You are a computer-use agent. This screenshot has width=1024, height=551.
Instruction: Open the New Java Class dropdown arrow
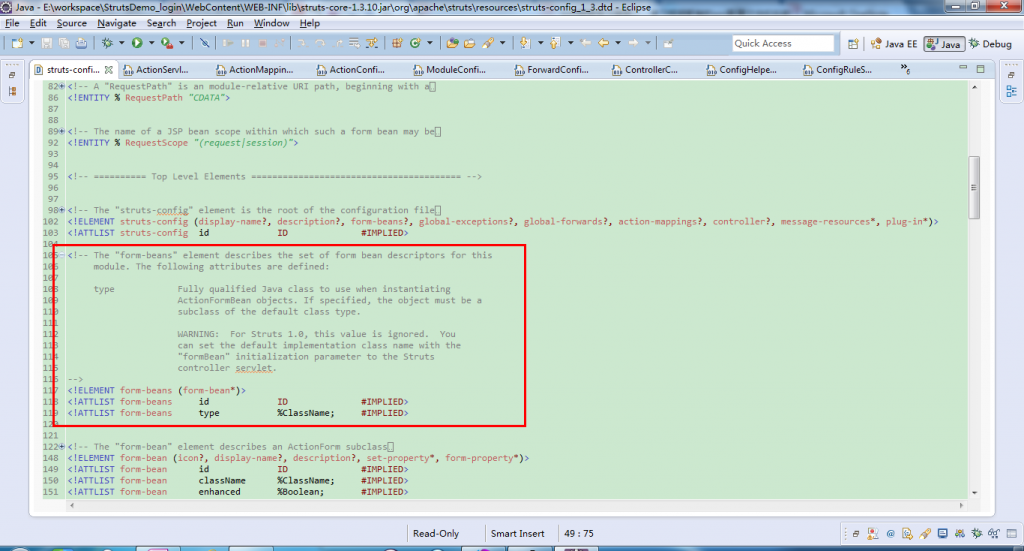pyautogui.click(x=430, y=43)
